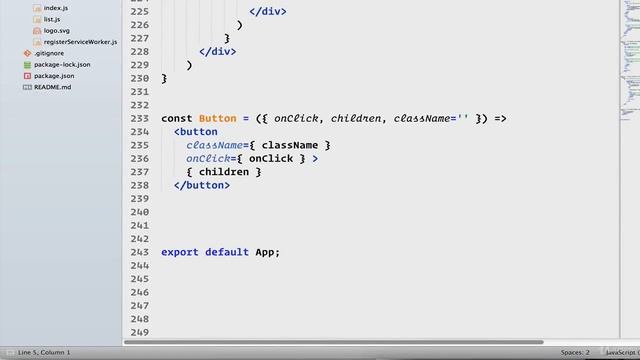Click the package.json red icon
This screenshot has height=360, width=640.
27,76
